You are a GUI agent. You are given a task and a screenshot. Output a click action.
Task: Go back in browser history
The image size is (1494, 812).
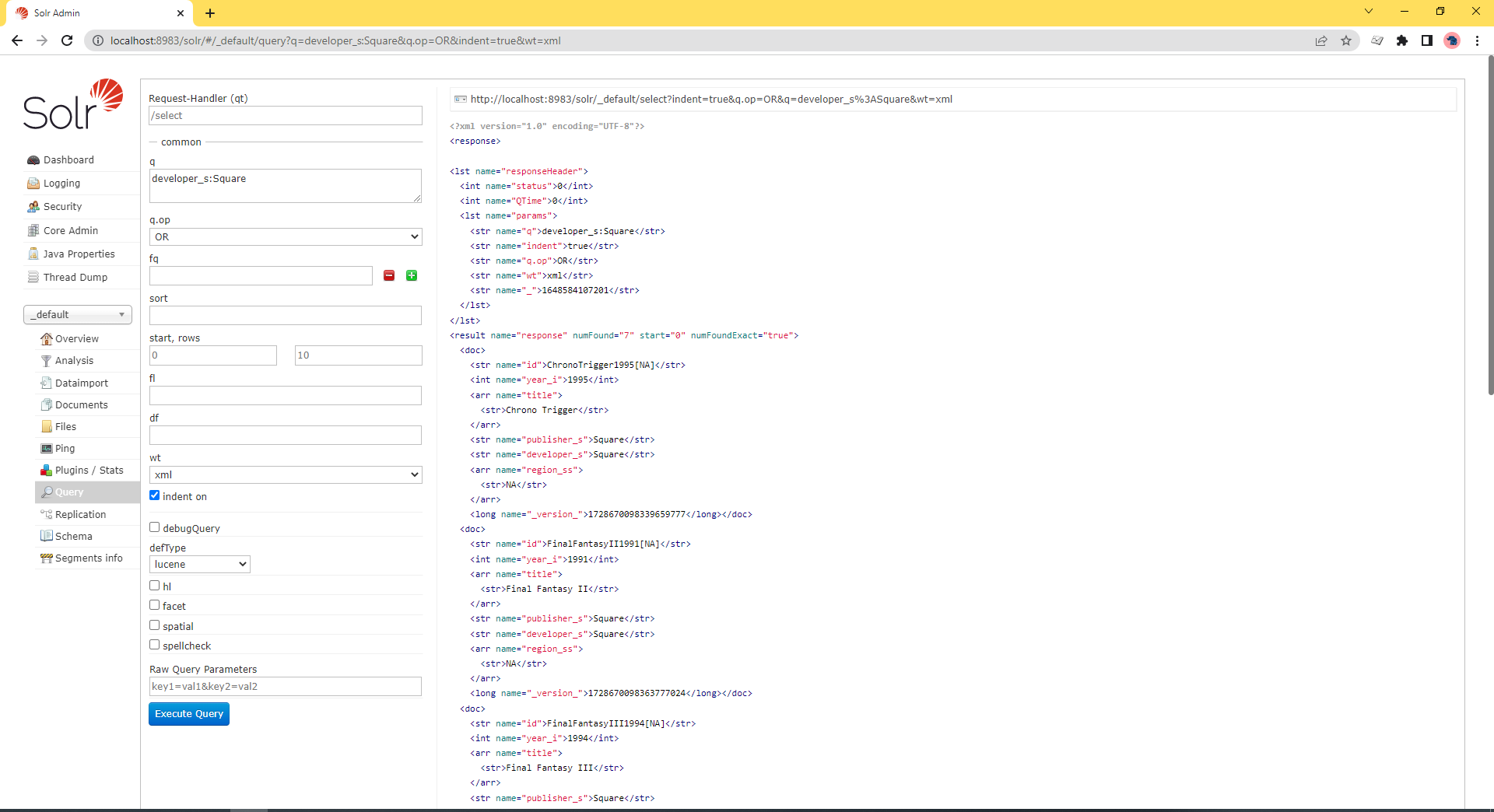tap(17, 40)
